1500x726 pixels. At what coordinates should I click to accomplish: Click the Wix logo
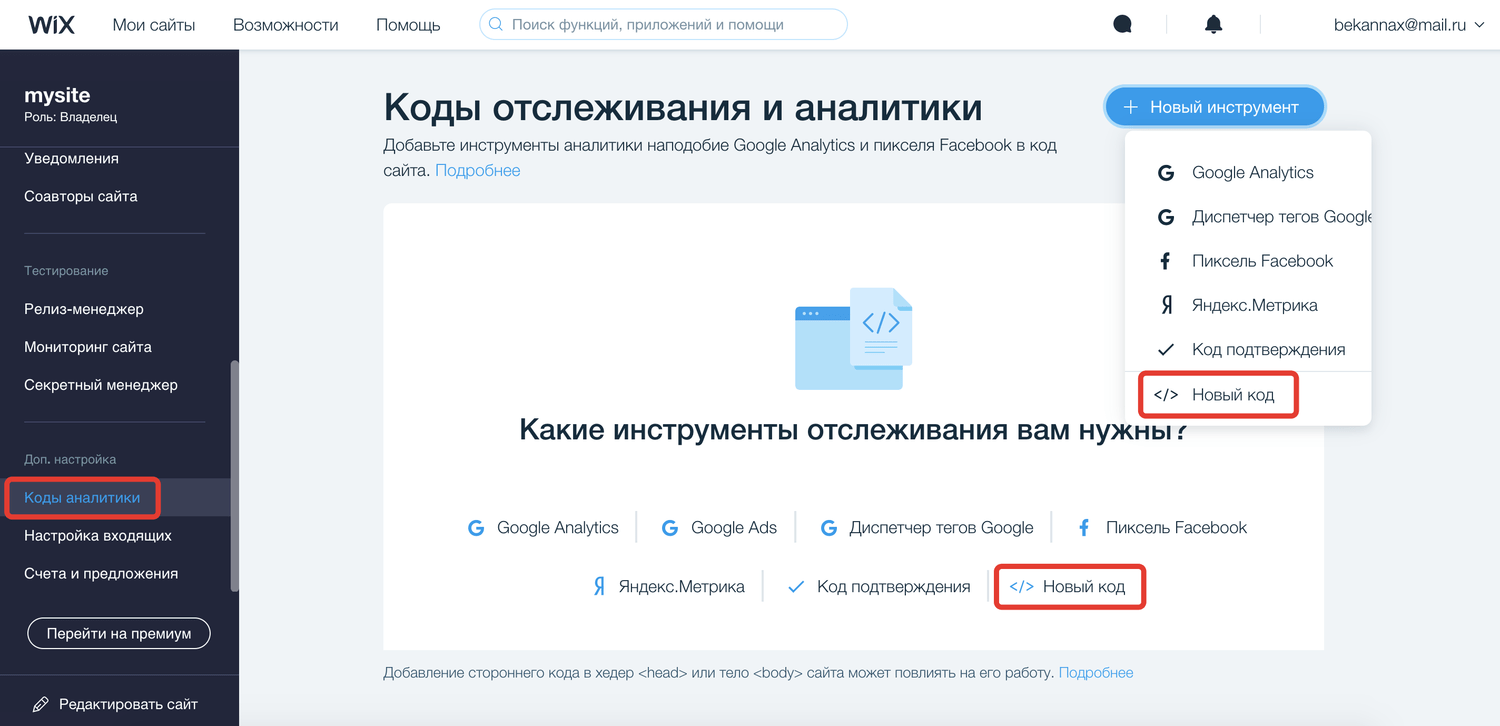point(51,25)
